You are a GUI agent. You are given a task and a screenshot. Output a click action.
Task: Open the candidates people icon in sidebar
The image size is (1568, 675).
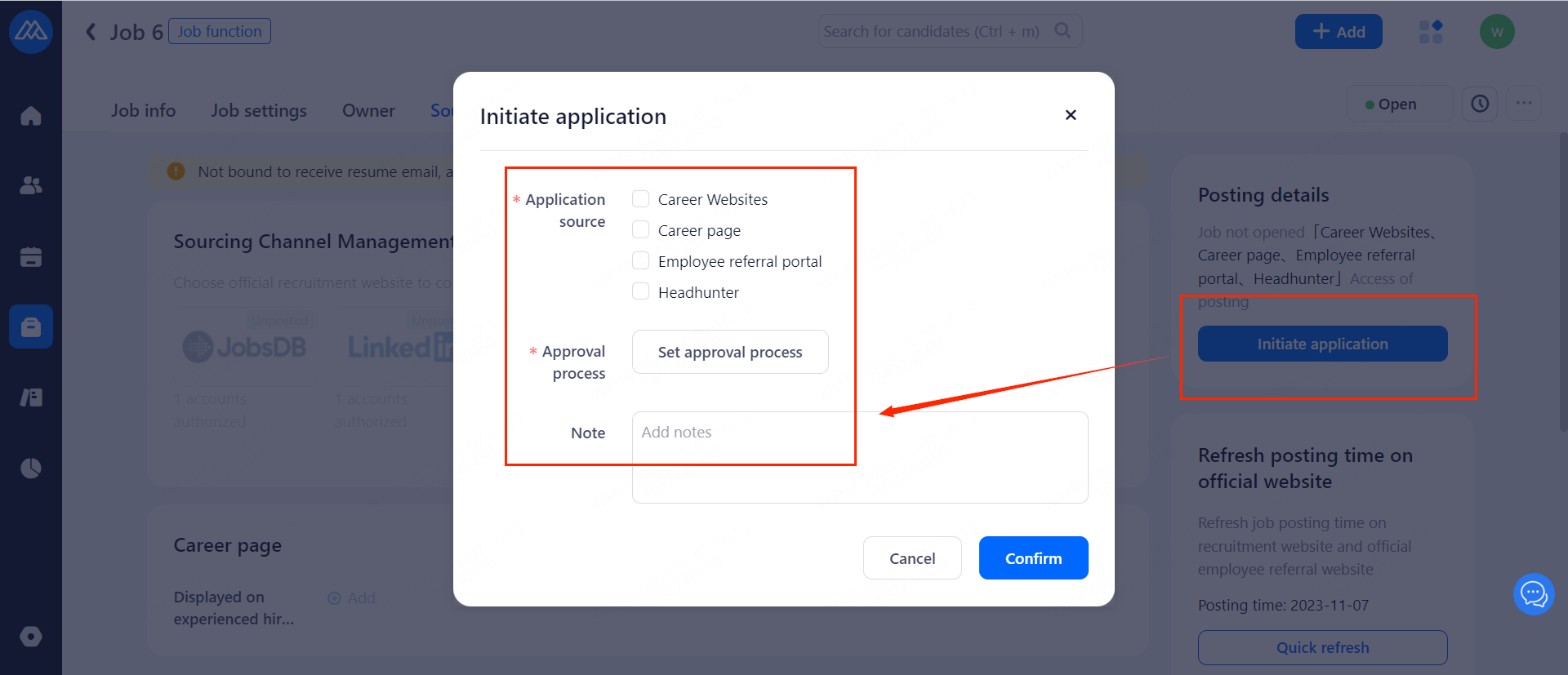pyautogui.click(x=31, y=186)
